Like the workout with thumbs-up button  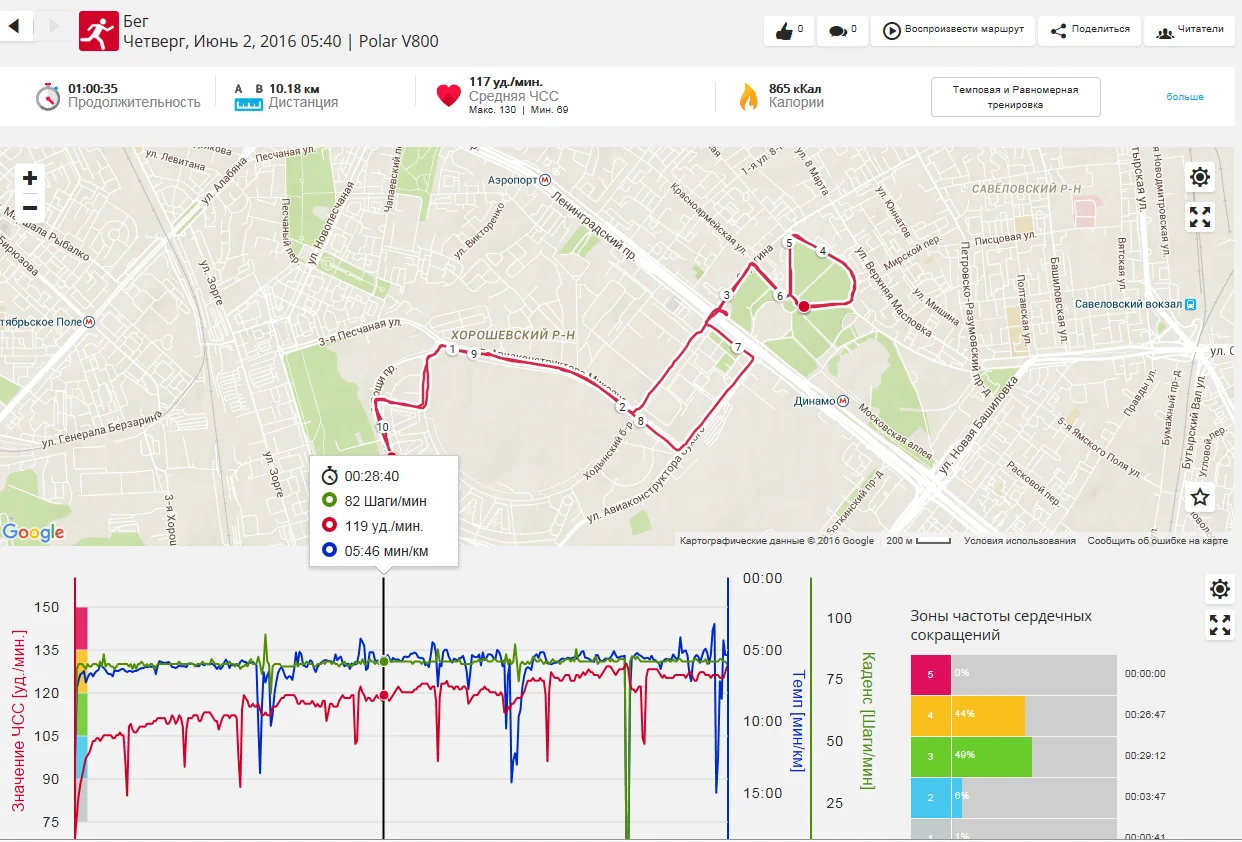point(789,30)
